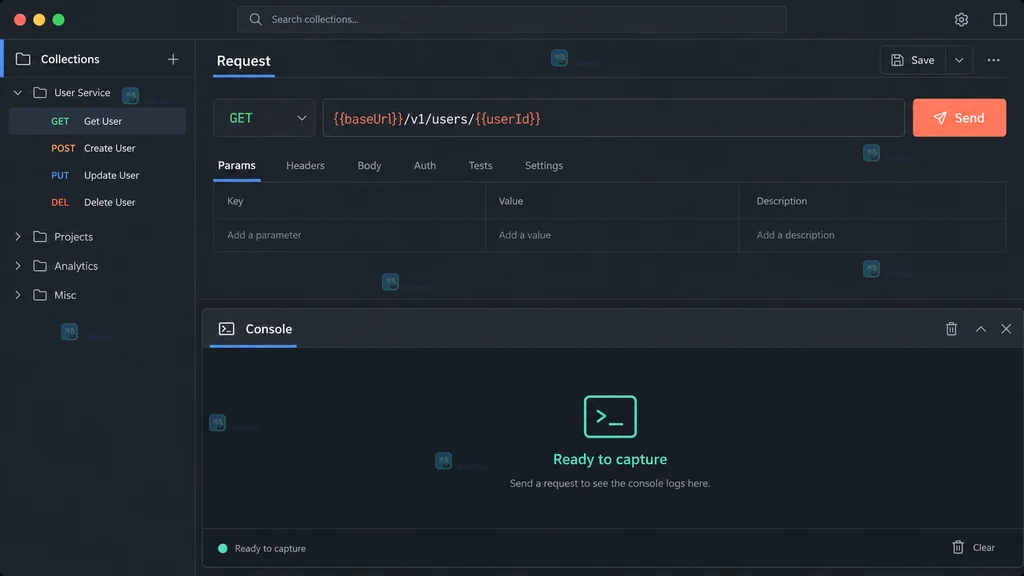Viewport: 1024px width, 576px height.
Task: Delete console logs with the header trash icon
Action: (951, 328)
